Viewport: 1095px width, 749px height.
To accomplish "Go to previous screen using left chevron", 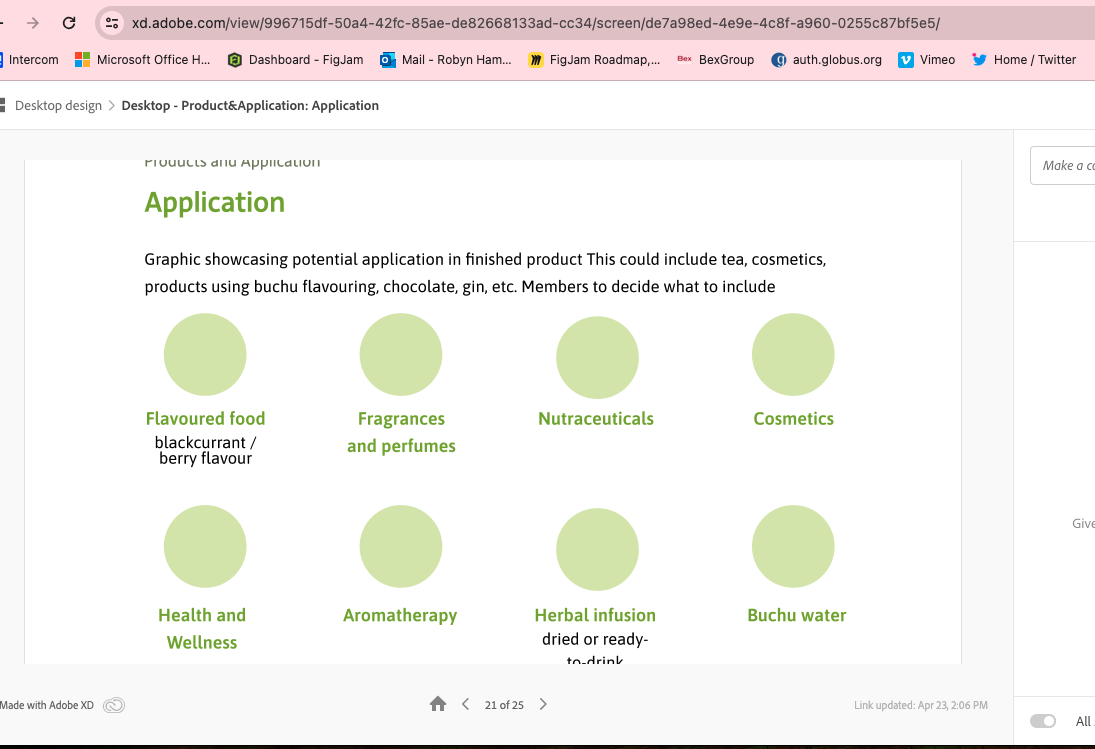I will coord(466,704).
